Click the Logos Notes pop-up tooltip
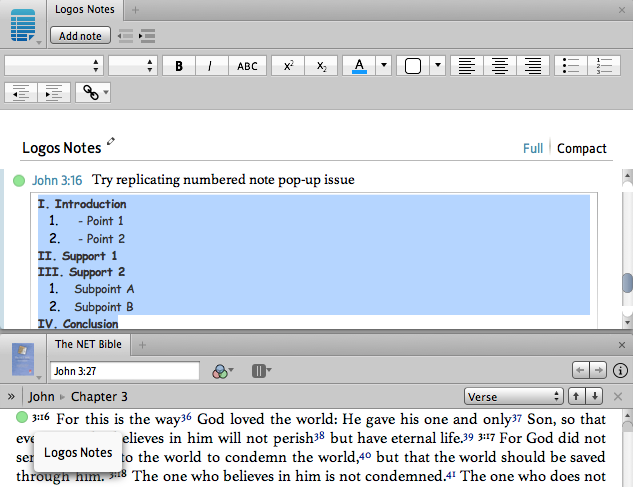Image resolution: width=633 pixels, height=487 pixels. point(78,452)
